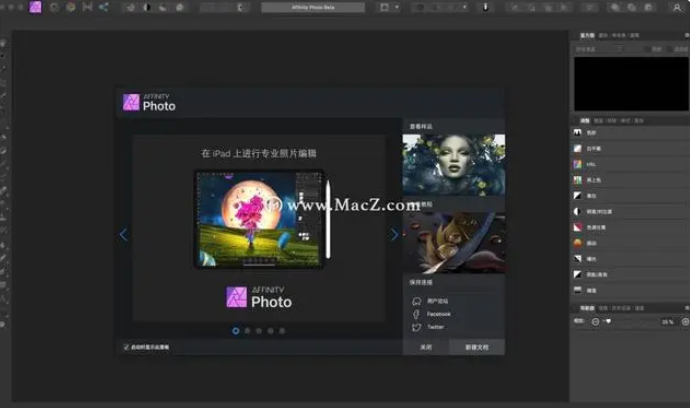Click navigator zoom in plus button
The height and width of the screenshot is (408, 690).
[685, 322]
